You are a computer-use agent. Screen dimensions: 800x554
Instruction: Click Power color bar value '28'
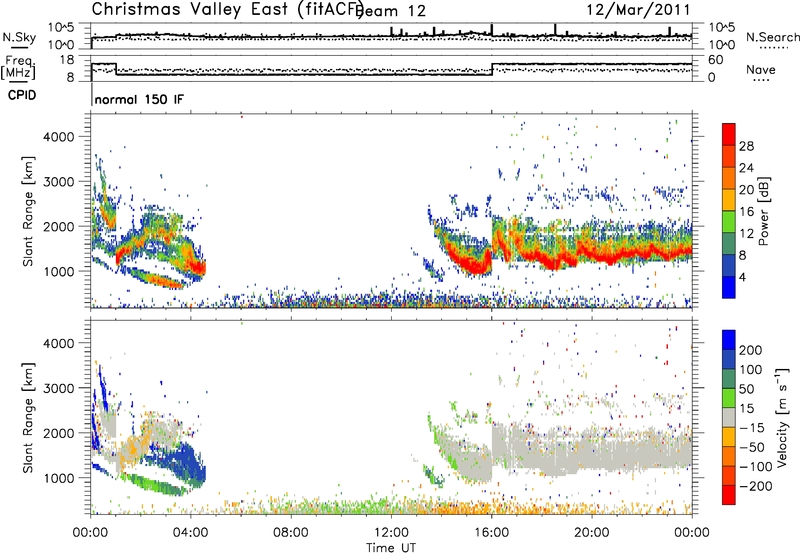click(x=746, y=146)
